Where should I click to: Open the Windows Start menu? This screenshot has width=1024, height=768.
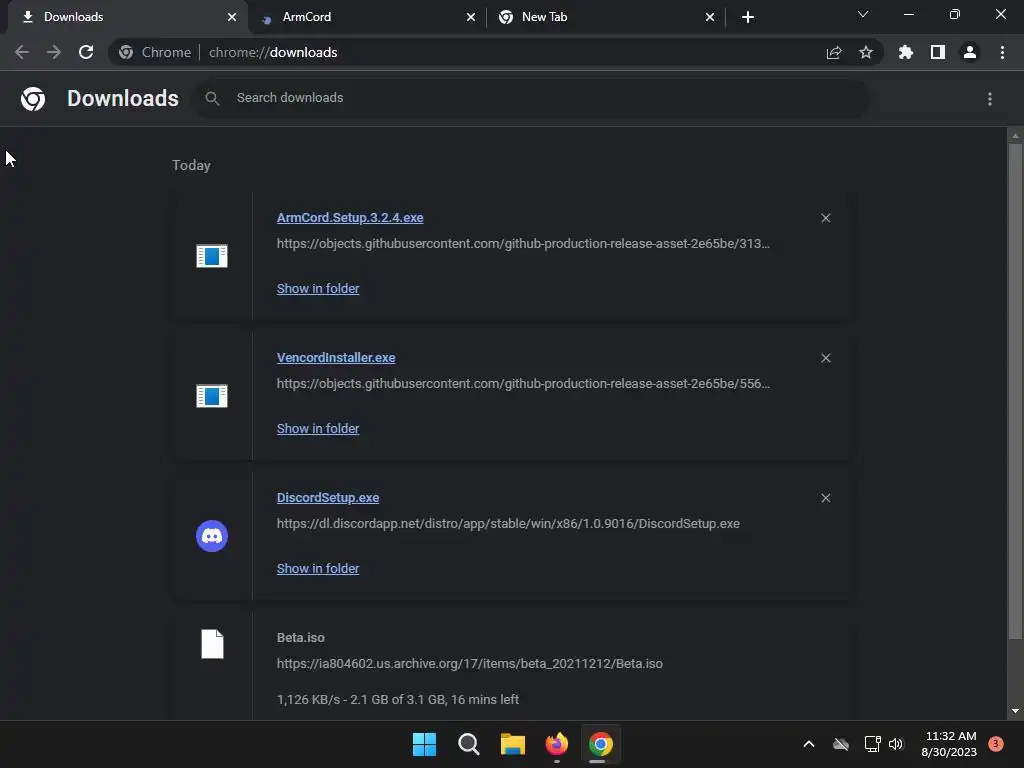click(x=424, y=744)
